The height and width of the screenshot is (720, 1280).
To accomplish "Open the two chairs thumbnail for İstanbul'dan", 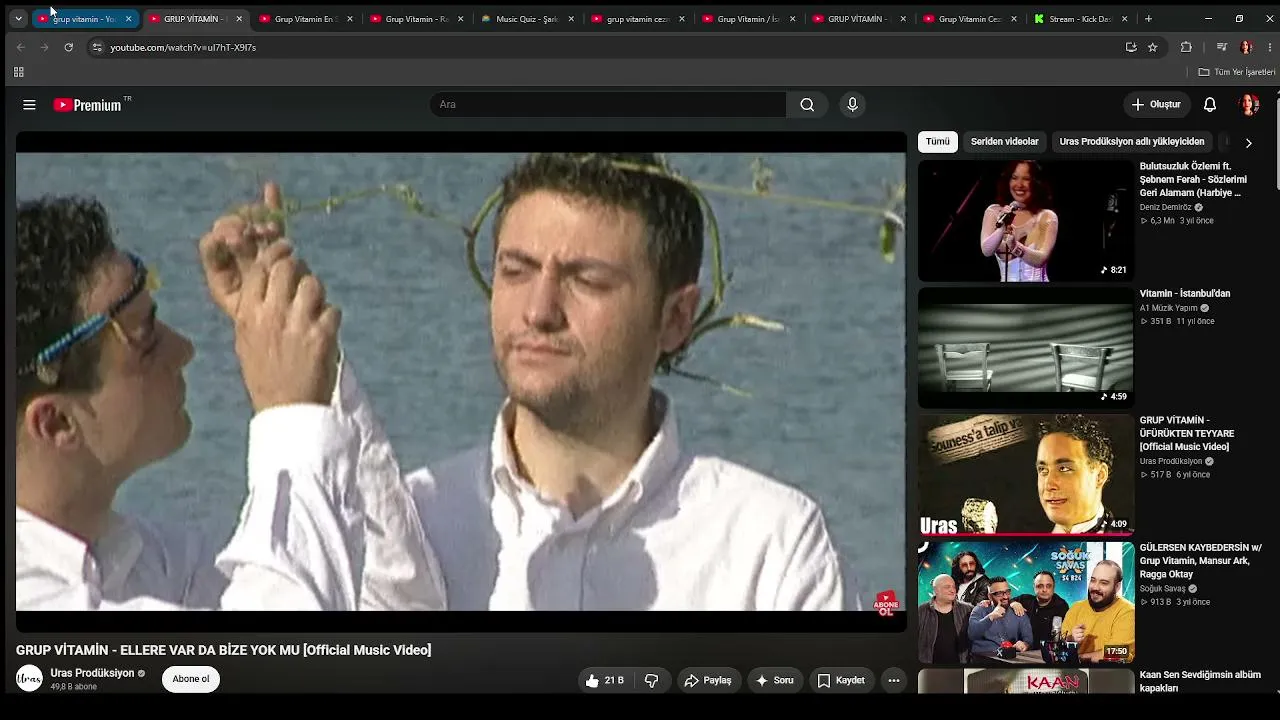I will (1026, 348).
